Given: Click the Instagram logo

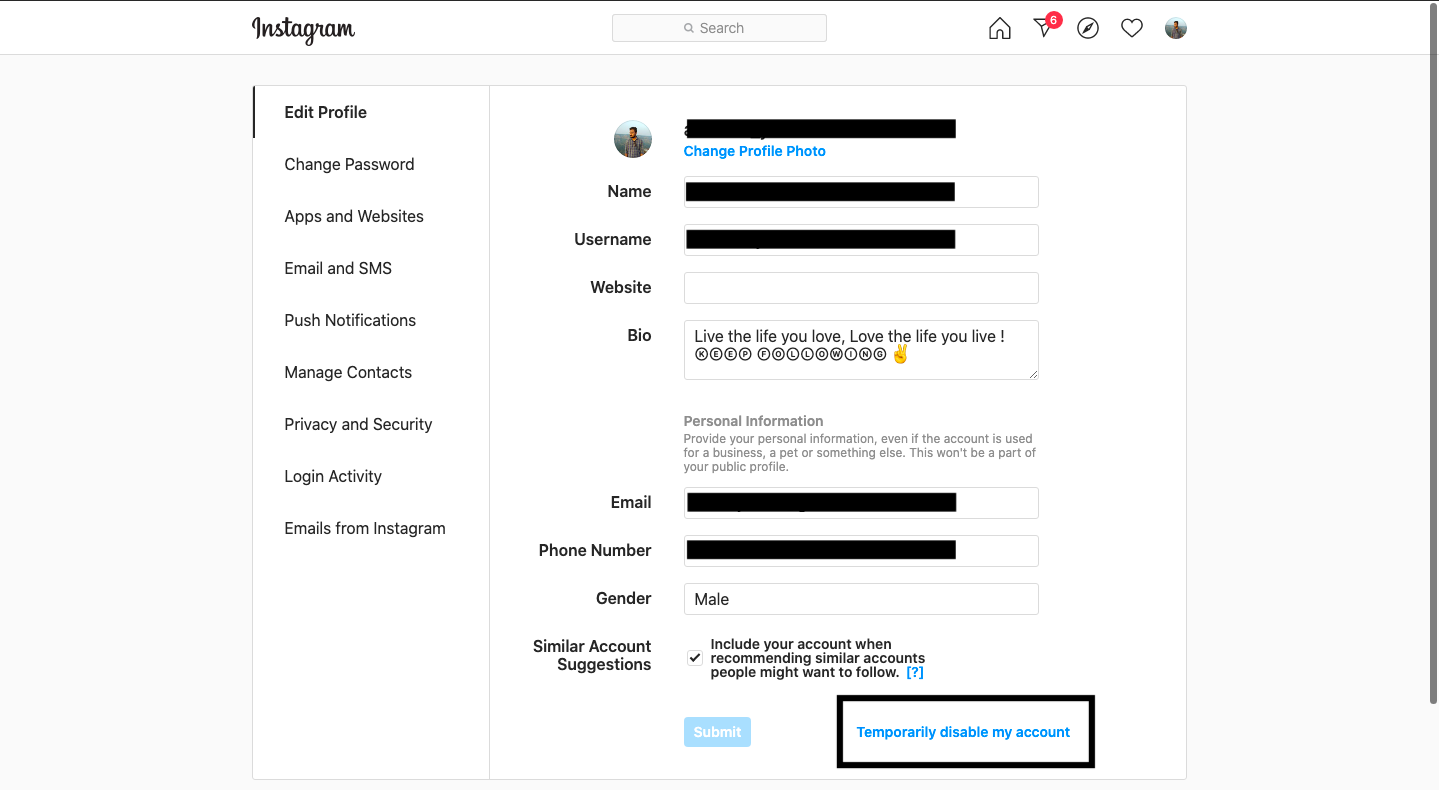Looking at the screenshot, I should [303, 29].
